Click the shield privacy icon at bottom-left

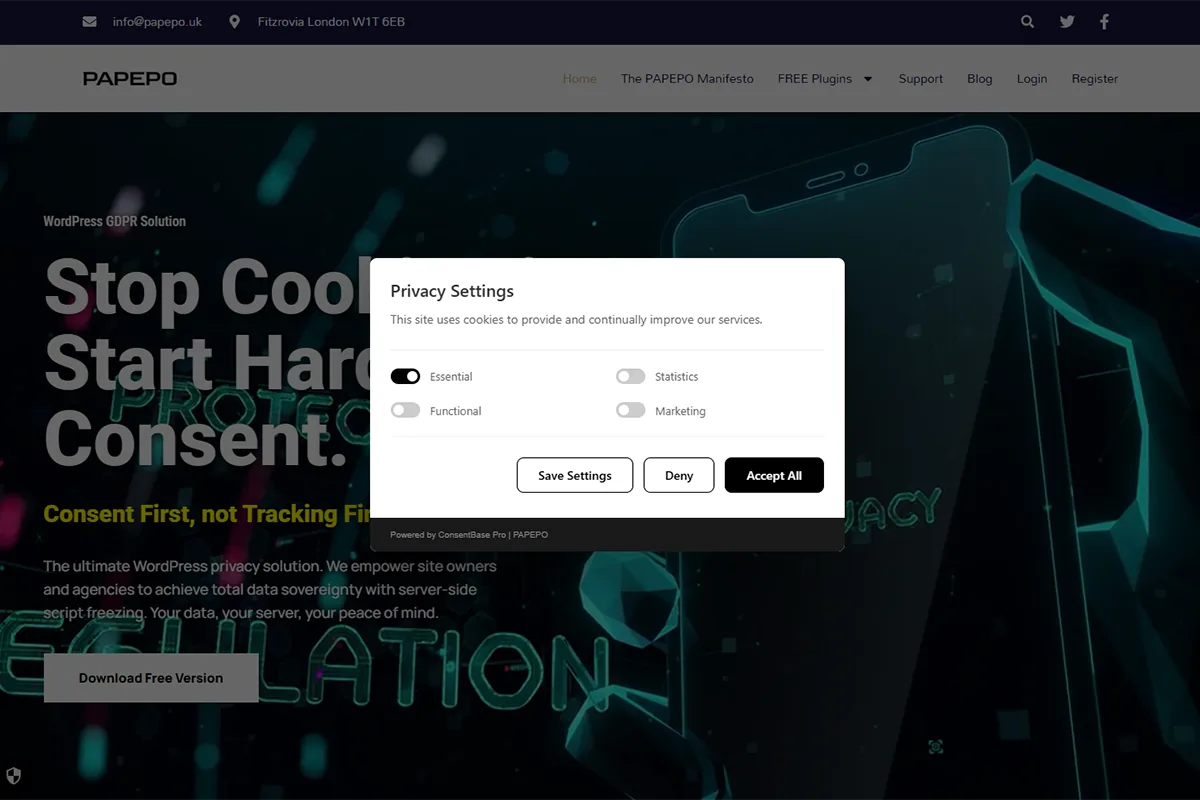click(x=14, y=775)
